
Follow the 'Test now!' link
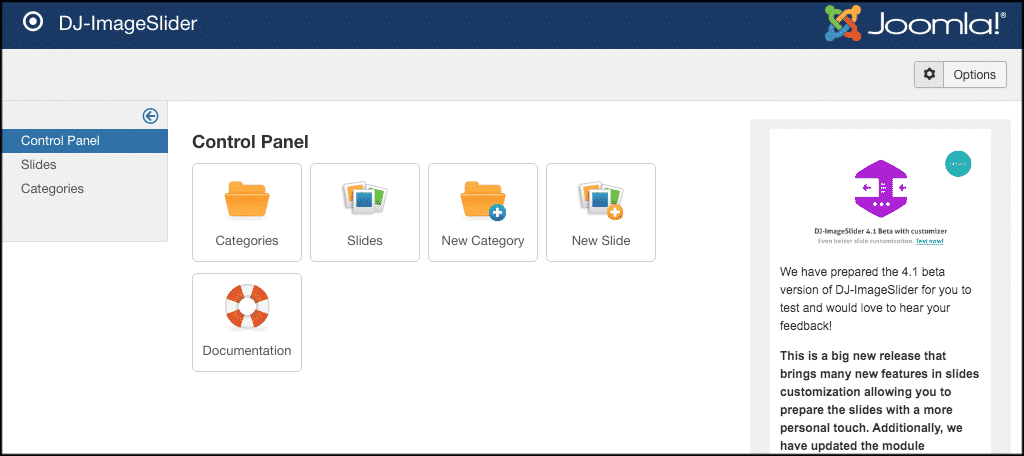click(929, 241)
